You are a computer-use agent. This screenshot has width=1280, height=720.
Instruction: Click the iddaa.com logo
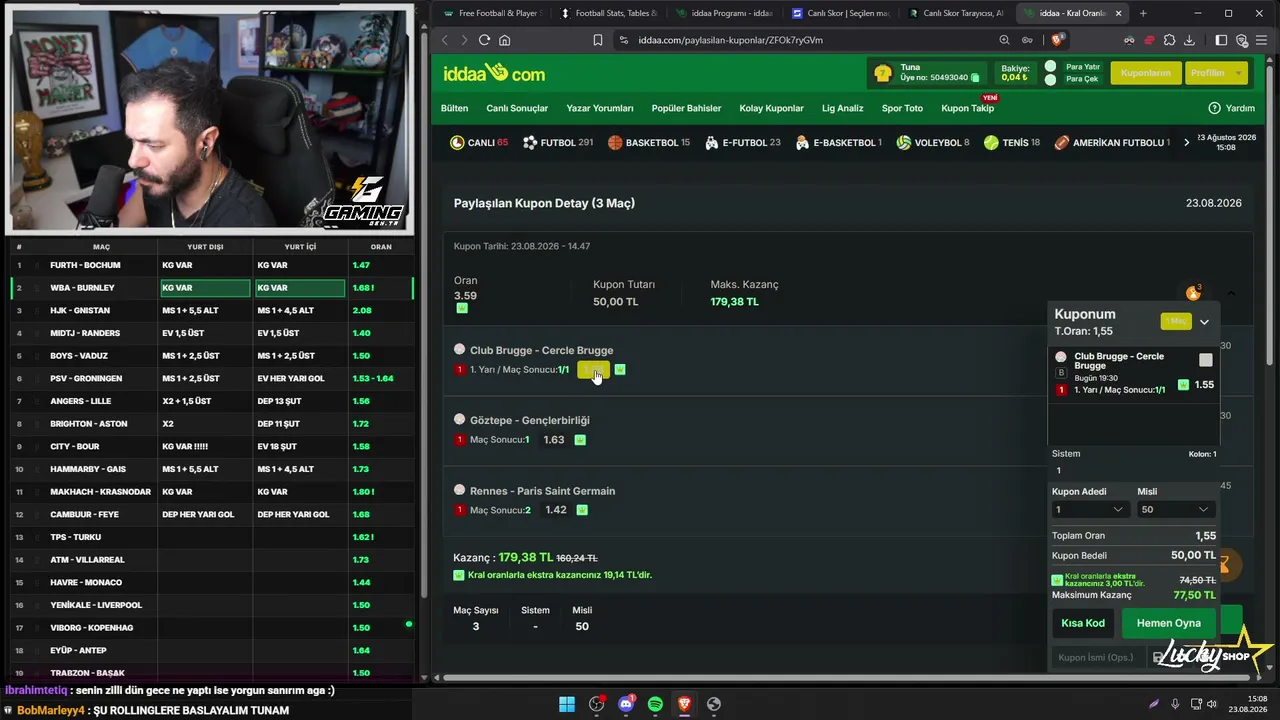[494, 73]
